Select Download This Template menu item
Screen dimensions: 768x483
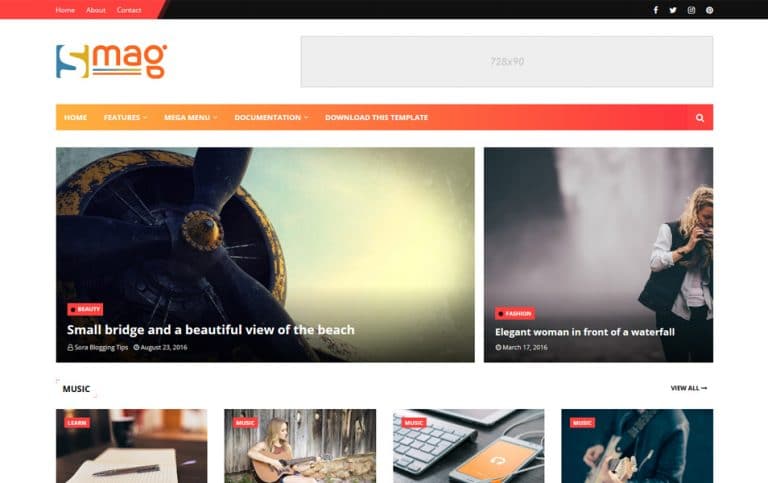[377, 118]
